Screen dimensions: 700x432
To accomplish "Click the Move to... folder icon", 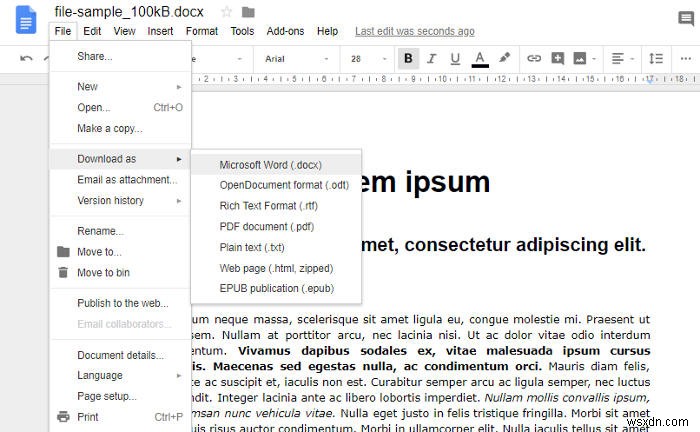I will click(63, 252).
